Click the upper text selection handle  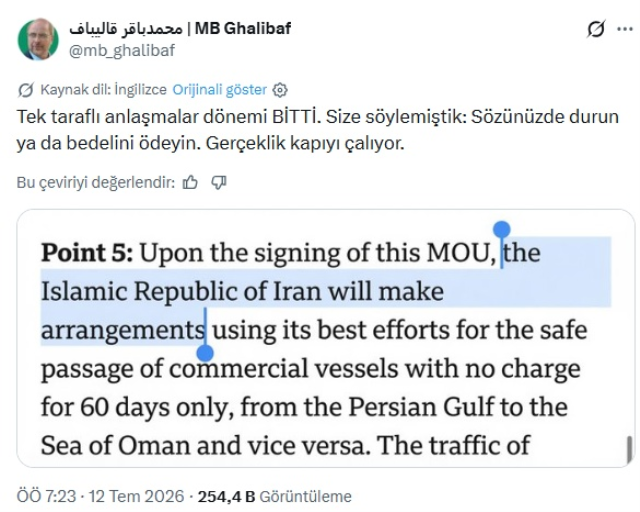[x=502, y=229]
